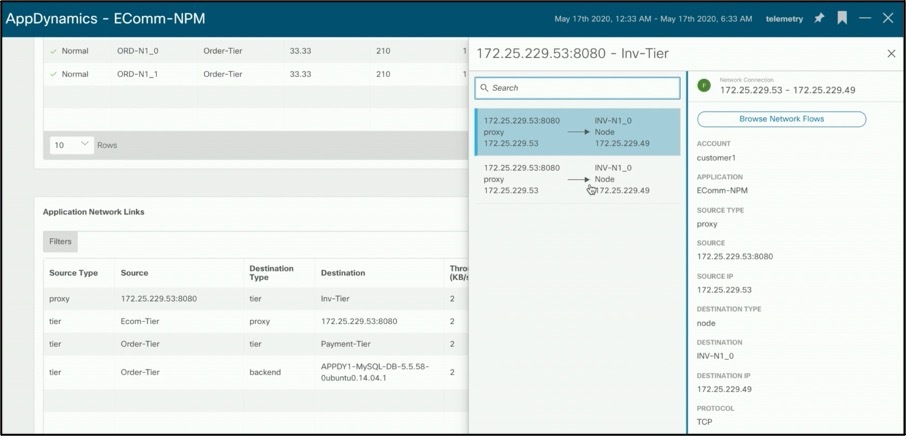Select the ORD-N1_0 node row
This screenshot has width=906, height=436.
257,51
